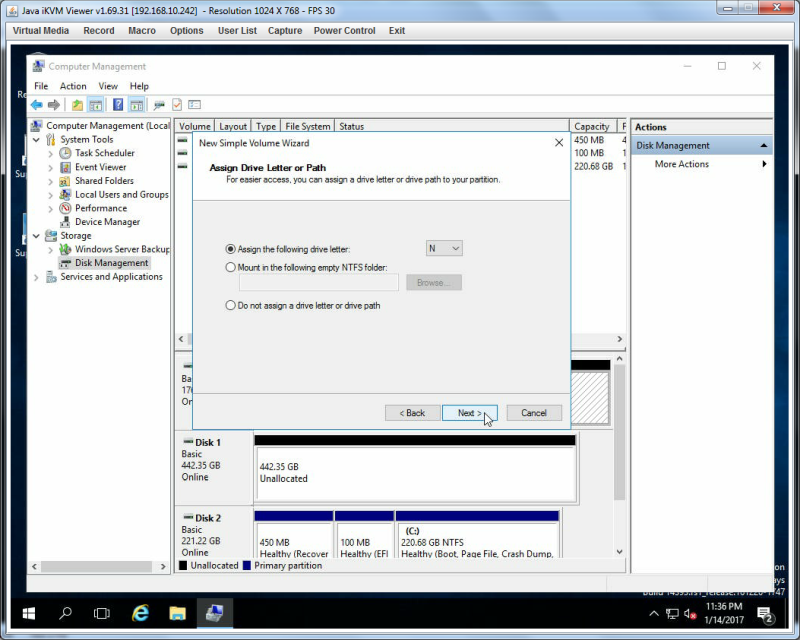Click the navigation tree horizontal scrollbar
The width and height of the screenshot is (800, 640).
[x=98, y=567]
